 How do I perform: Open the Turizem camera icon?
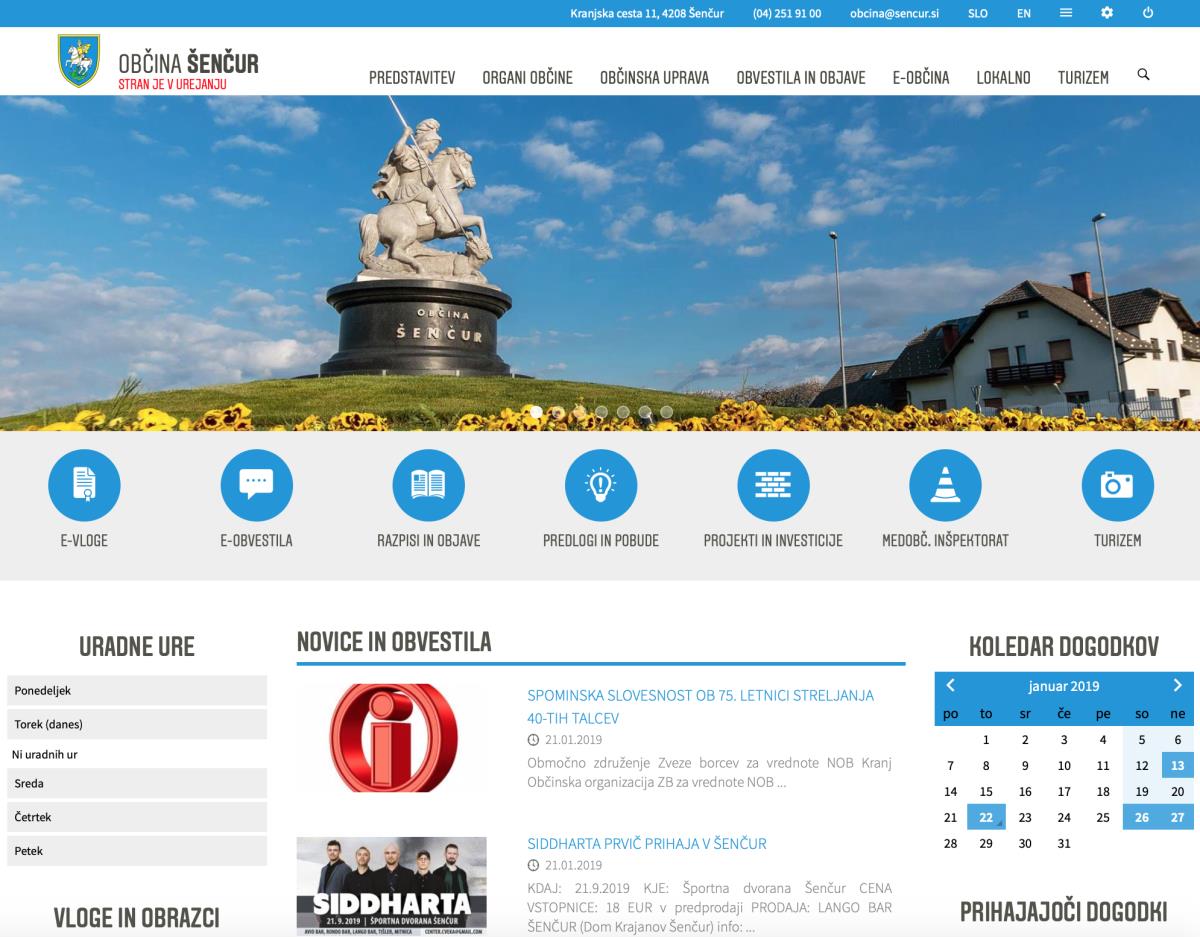(1117, 485)
